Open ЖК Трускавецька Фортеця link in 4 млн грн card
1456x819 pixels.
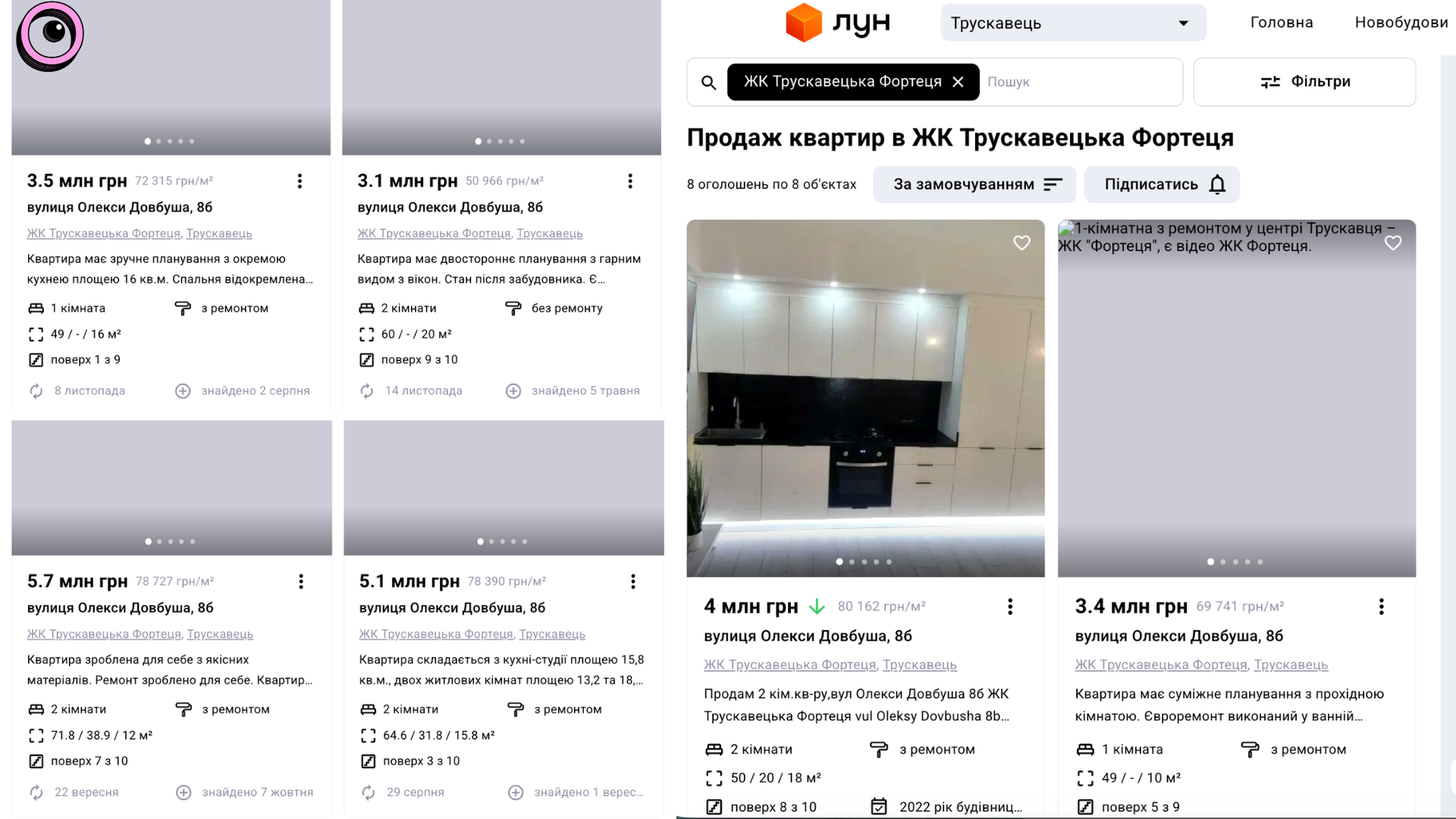pyautogui.click(x=789, y=665)
